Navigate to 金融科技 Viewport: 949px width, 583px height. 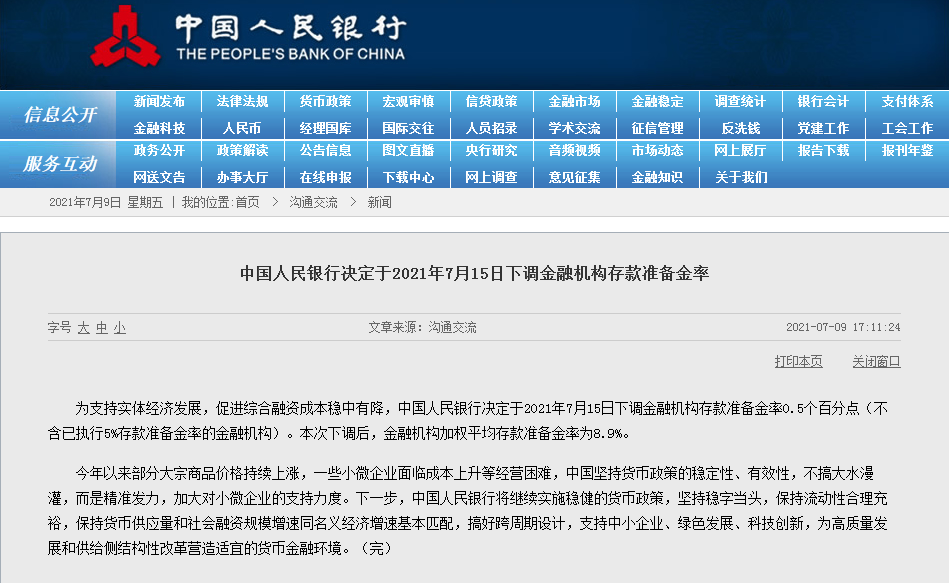coord(159,128)
